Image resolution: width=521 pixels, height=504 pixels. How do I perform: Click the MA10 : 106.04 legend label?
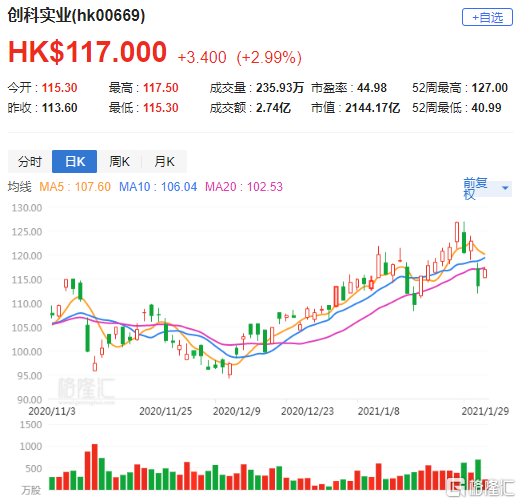click(x=158, y=187)
